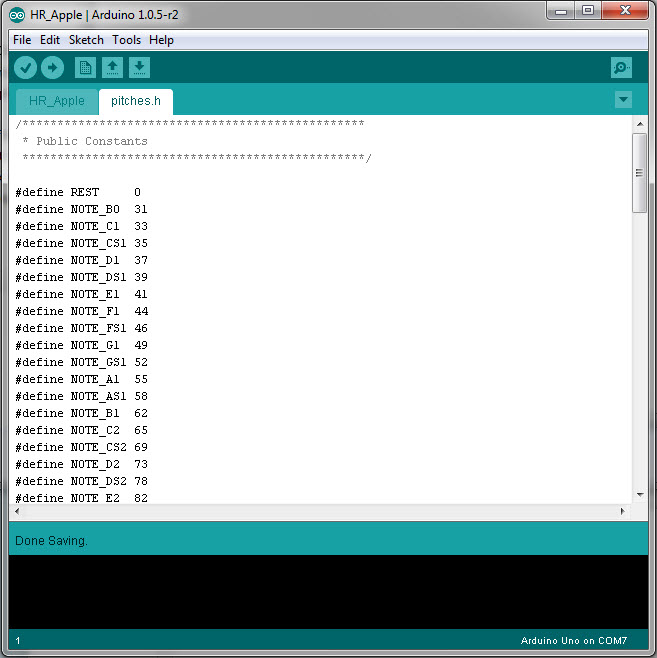Click the '#define NOTE_GS1 52' line
Image resolution: width=657 pixels, height=658 pixels.
point(81,362)
